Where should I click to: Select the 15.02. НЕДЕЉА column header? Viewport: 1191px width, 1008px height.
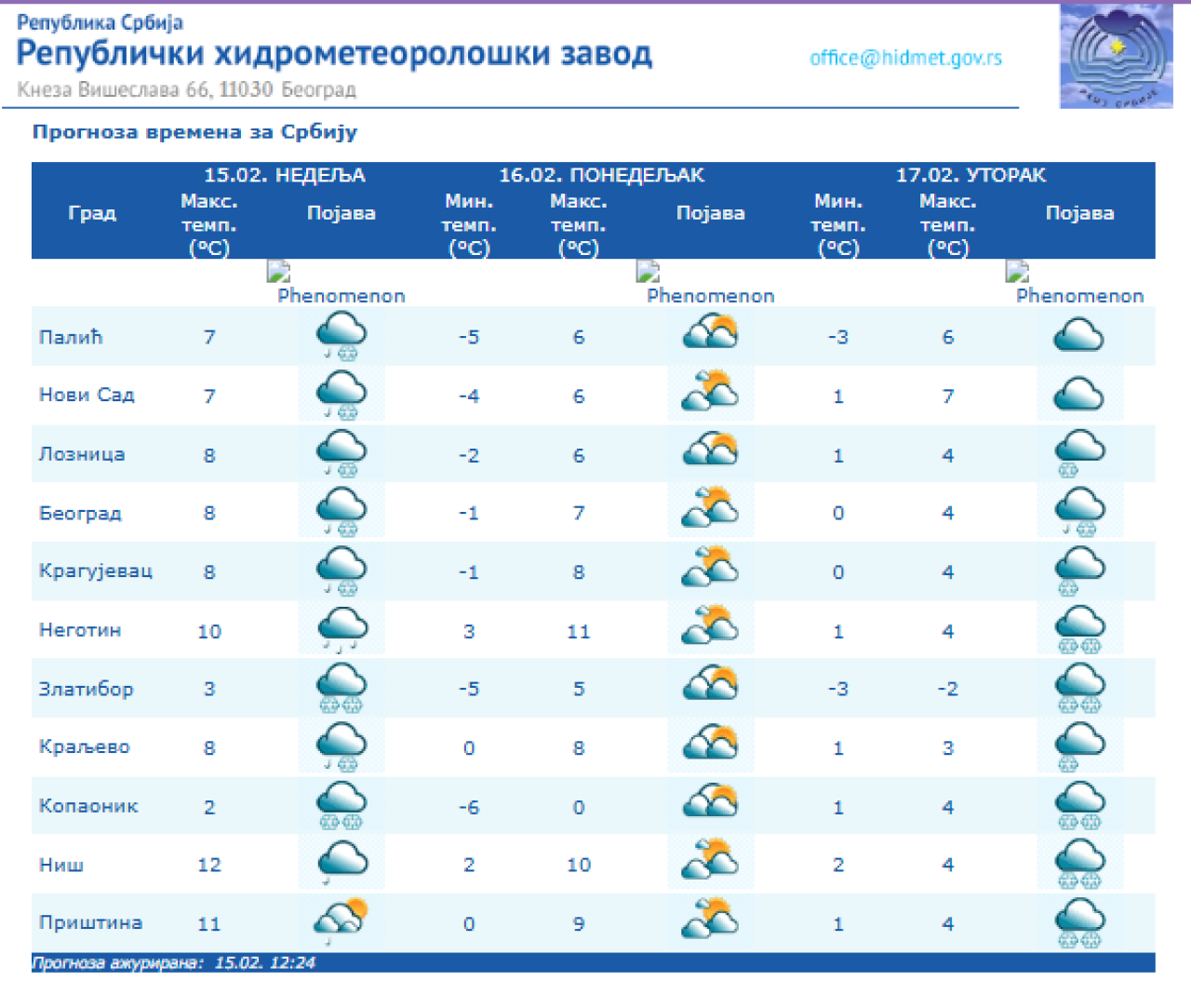pos(285,175)
